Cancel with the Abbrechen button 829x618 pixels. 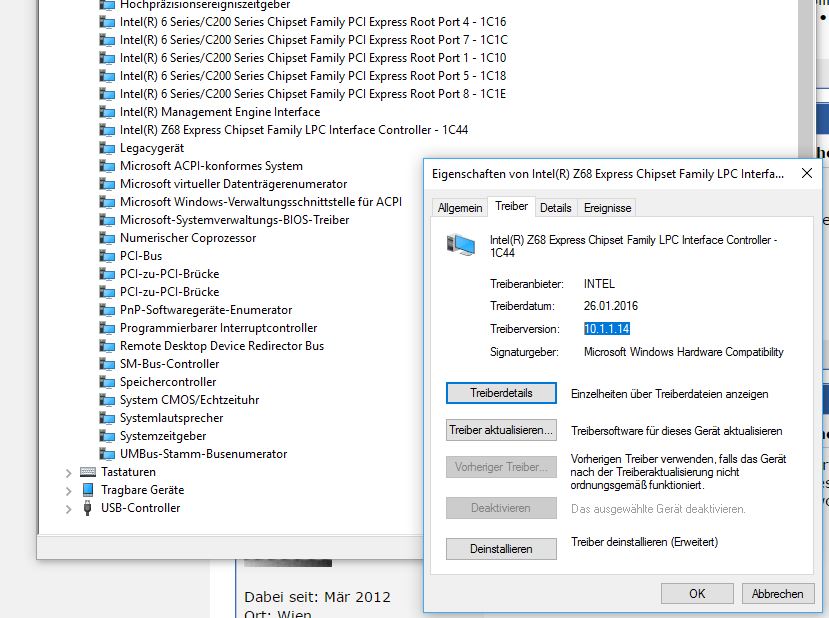click(x=777, y=594)
